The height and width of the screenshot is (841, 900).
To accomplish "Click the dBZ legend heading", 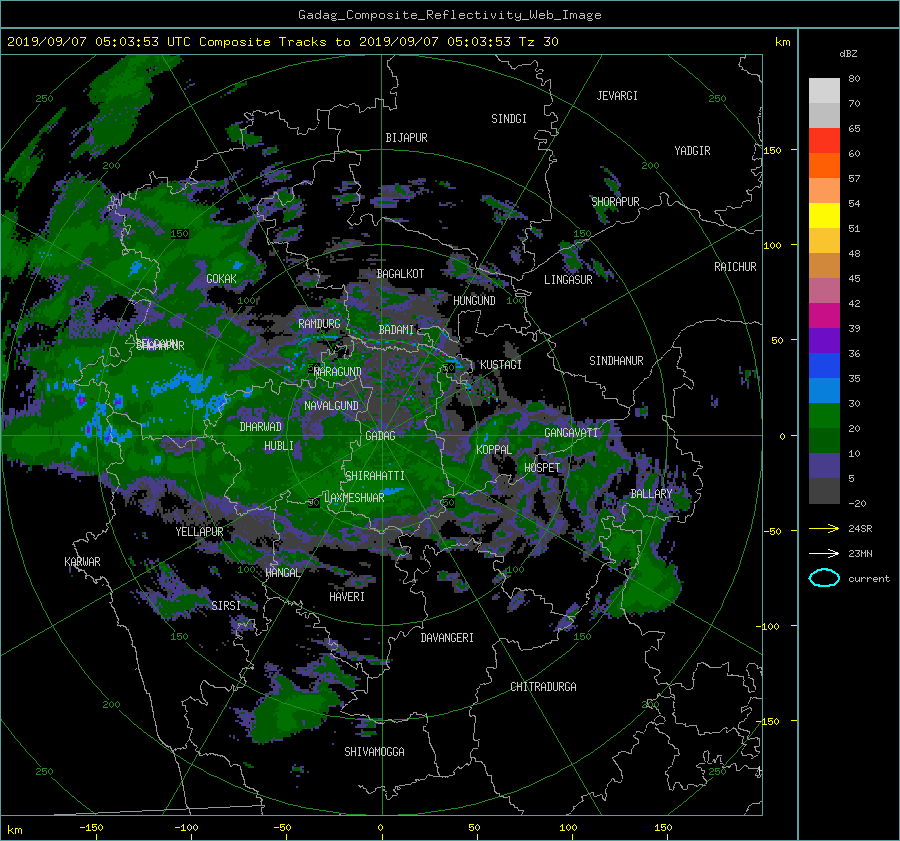I will click(x=848, y=54).
